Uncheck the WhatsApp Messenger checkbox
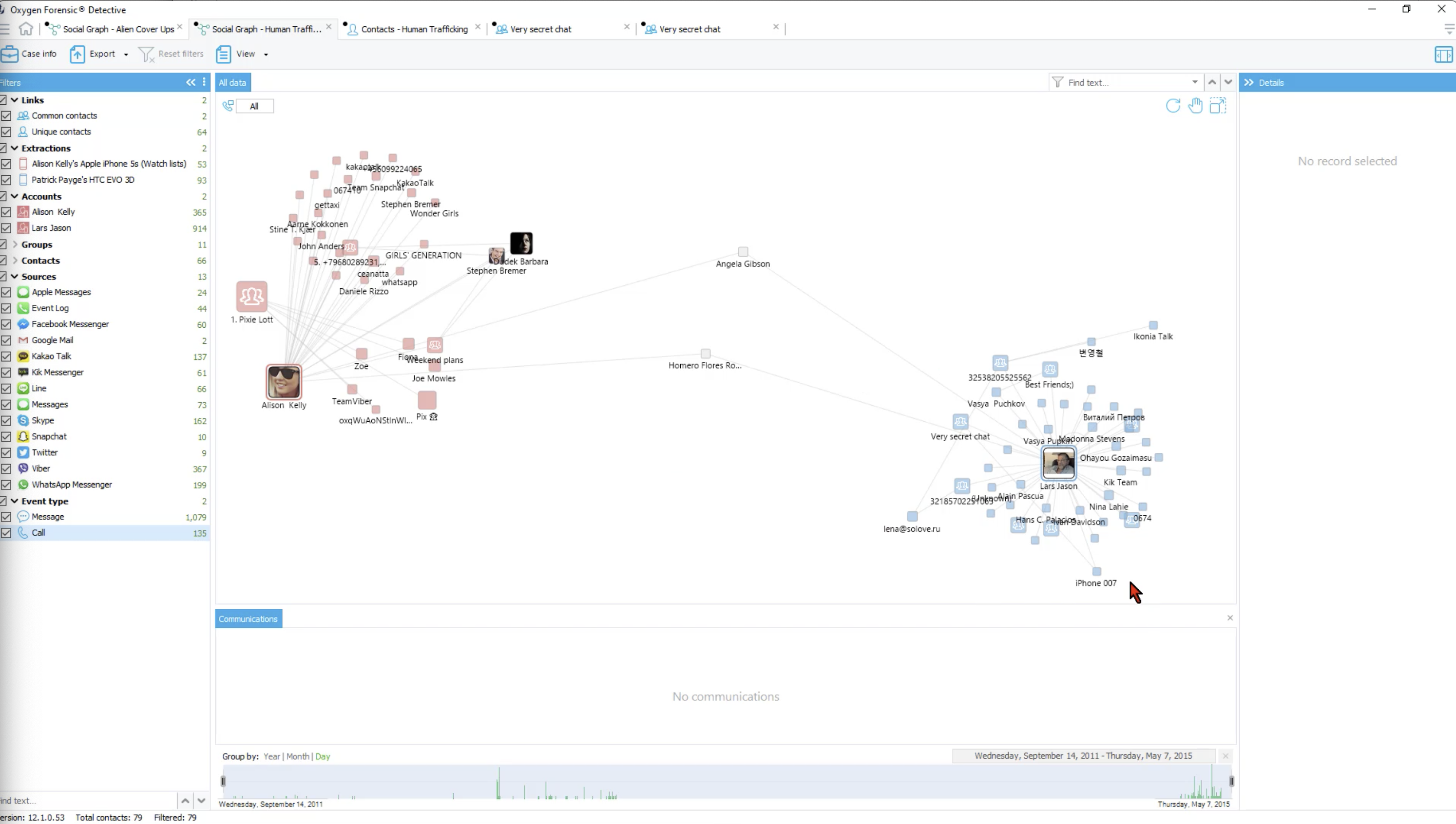This screenshot has width=1456, height=824. click(x=6, y=485)
